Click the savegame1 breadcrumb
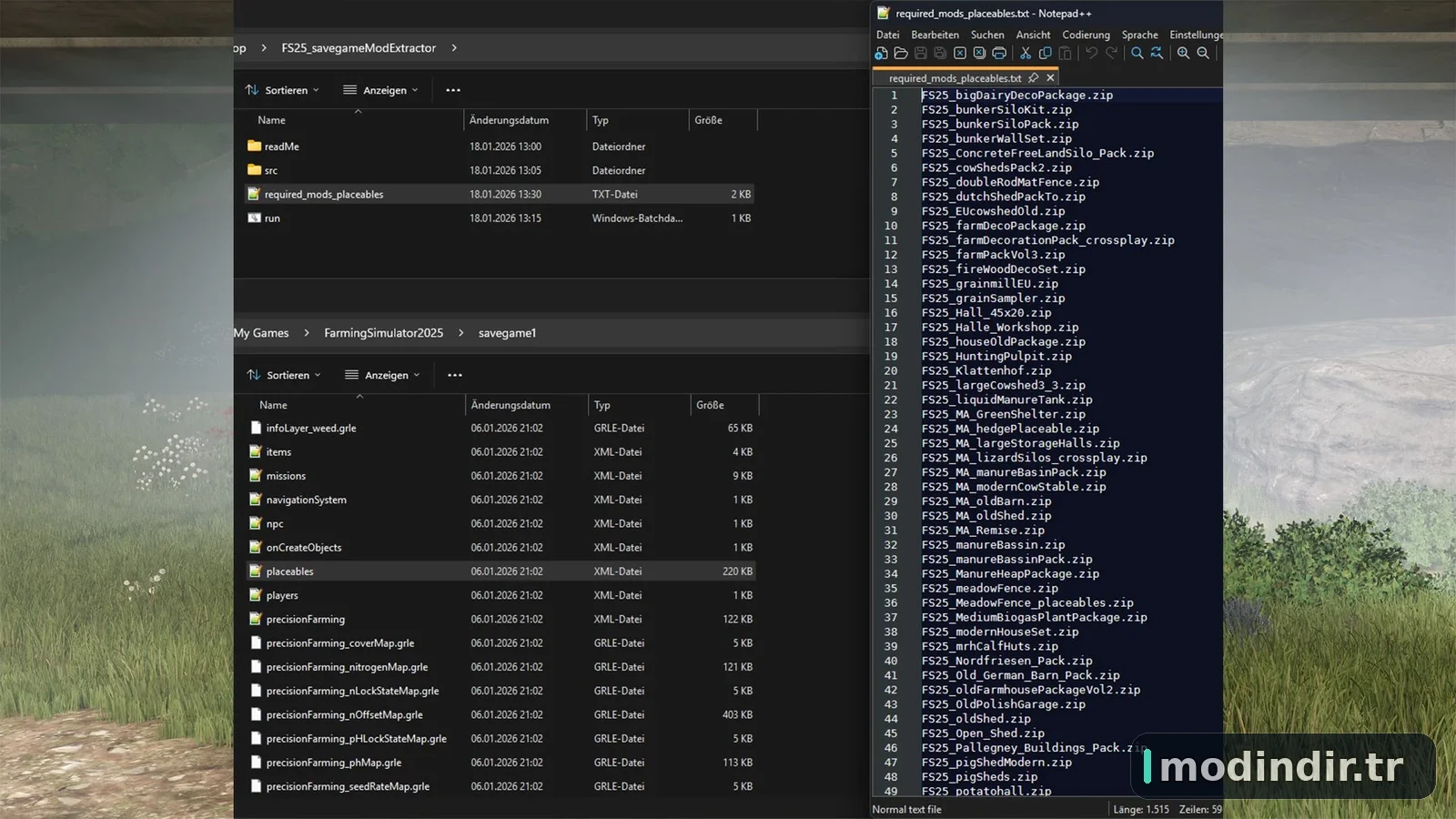1456x819 pixels. click(x=507, y=333)
